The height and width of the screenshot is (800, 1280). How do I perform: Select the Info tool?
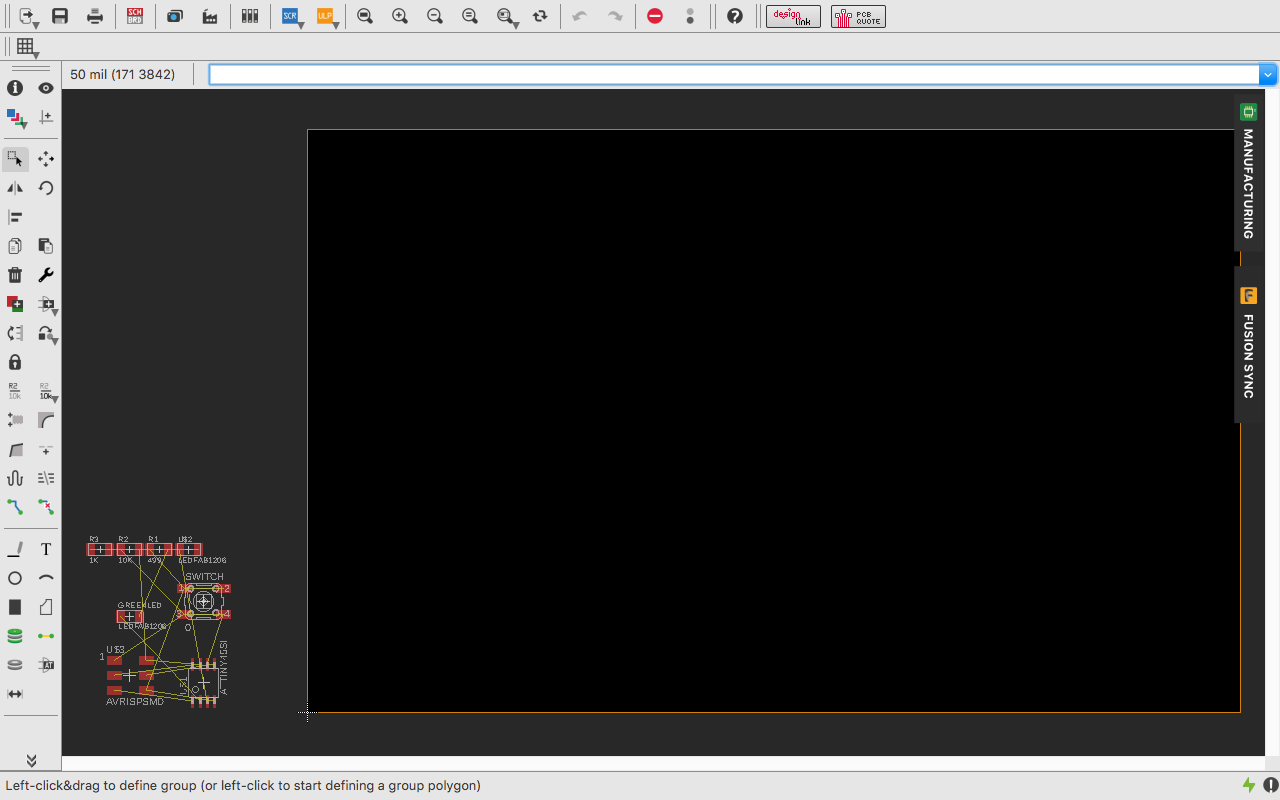[15, 88]
